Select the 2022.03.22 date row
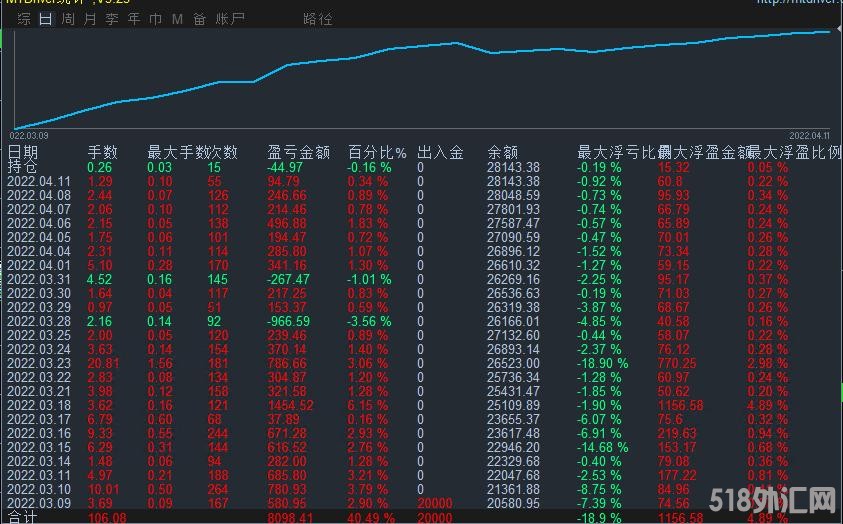 tap(39, 377)
